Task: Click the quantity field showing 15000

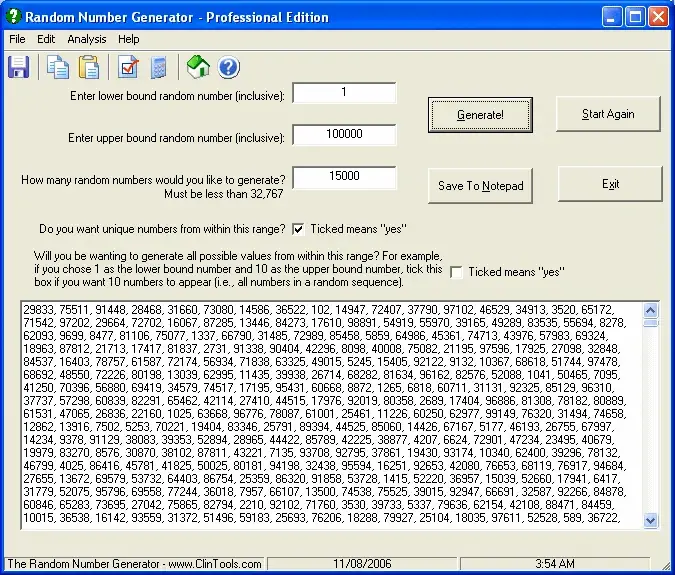Action: (344, 176)
